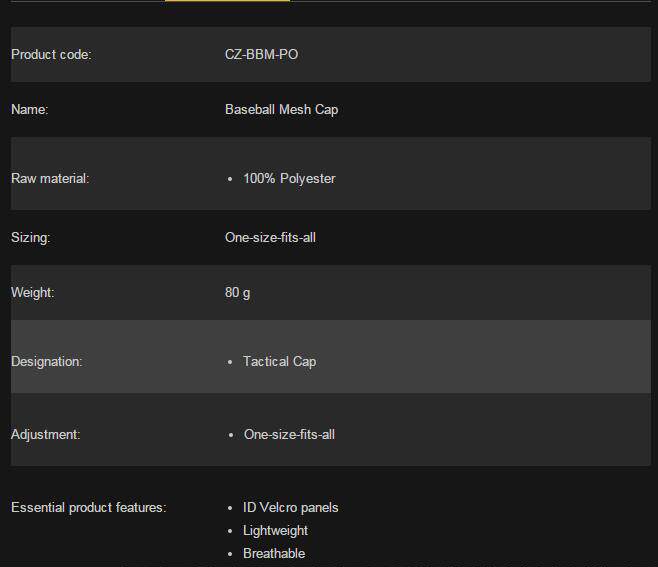658x567 pixels.
Task: Click the "Designation:" label
Action: (x=47, y=361)
